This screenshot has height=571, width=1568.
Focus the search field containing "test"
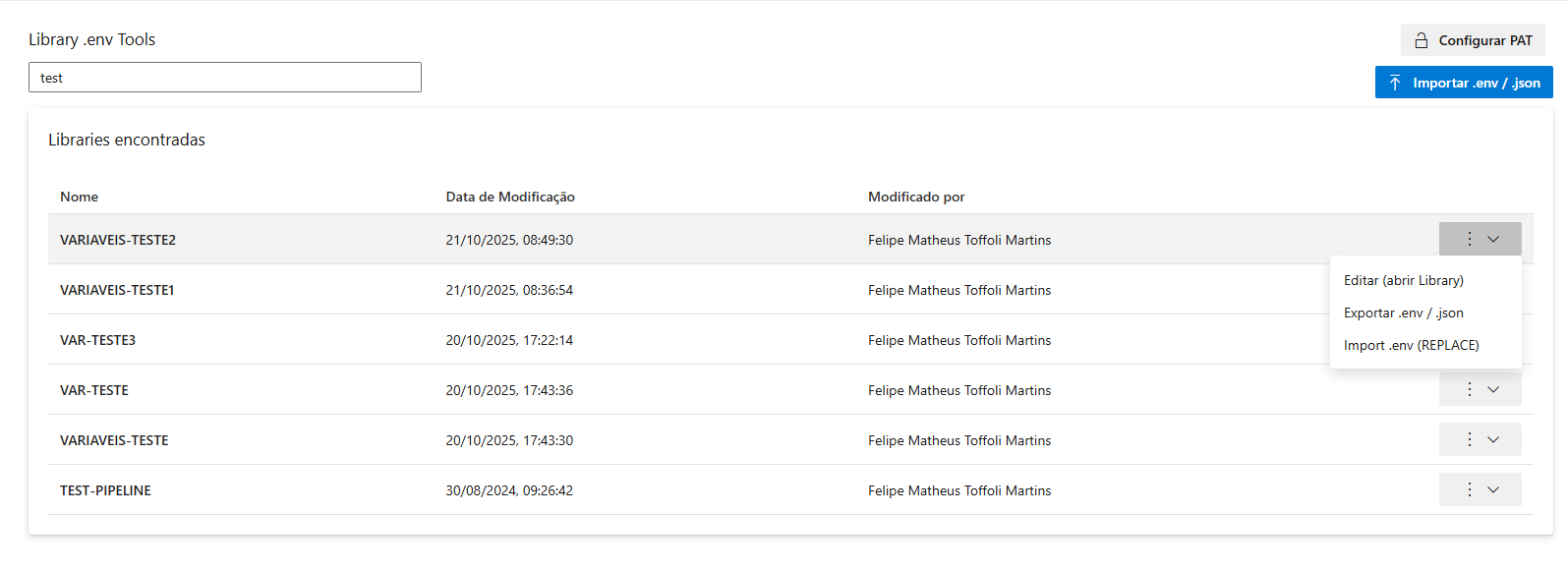[x=225, y=78]
